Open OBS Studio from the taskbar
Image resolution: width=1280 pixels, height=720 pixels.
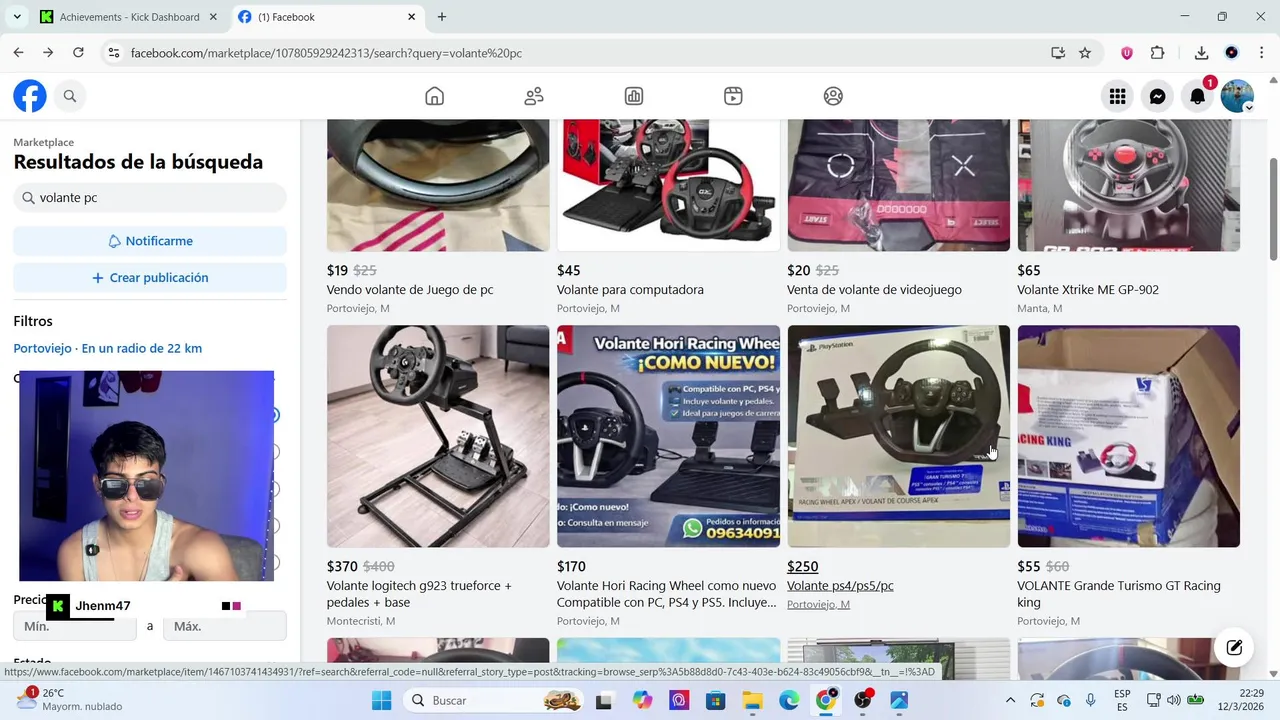click(x=863, y=700)
